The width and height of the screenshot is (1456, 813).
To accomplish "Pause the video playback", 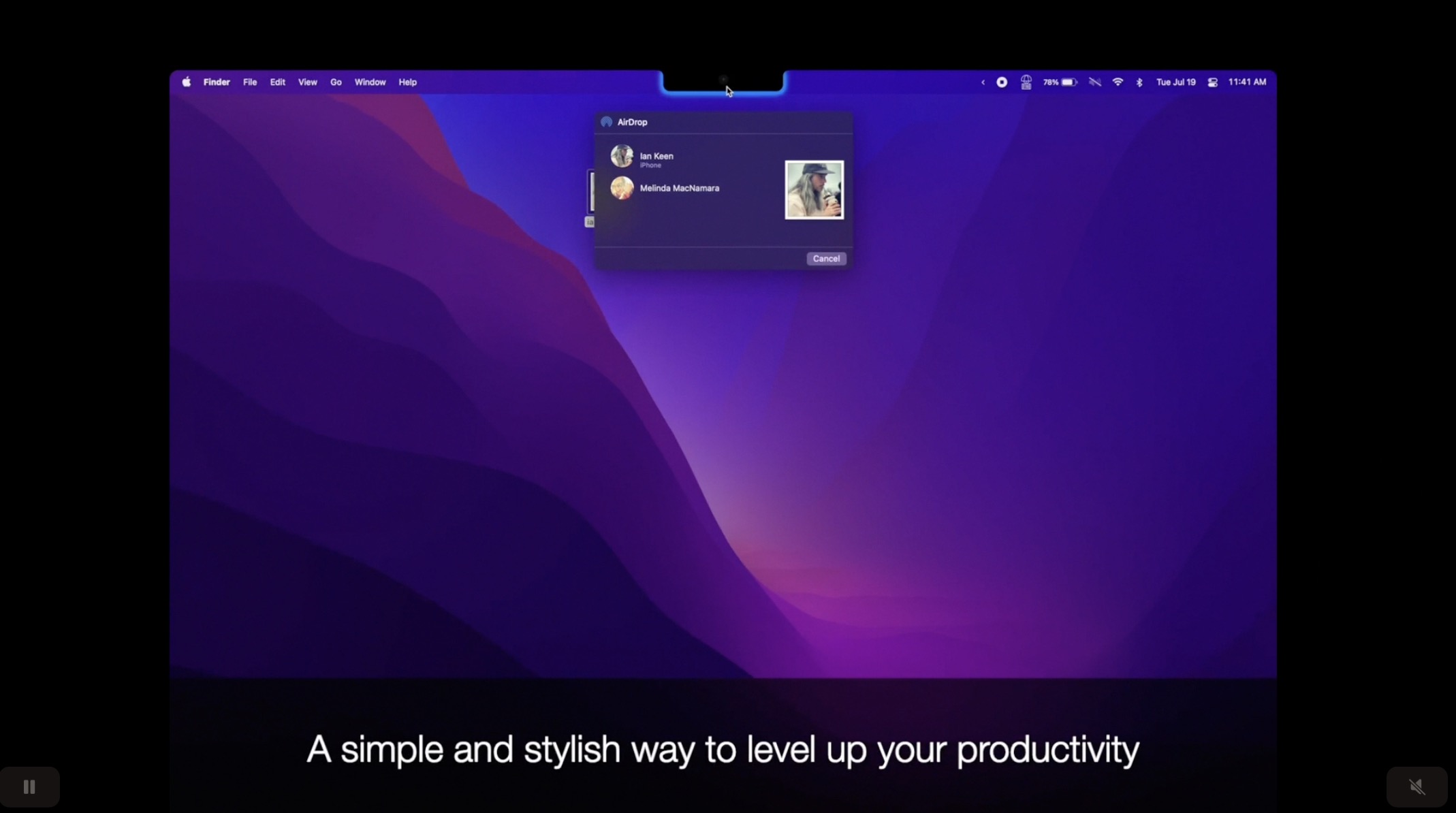I will (x=29, y=786).
